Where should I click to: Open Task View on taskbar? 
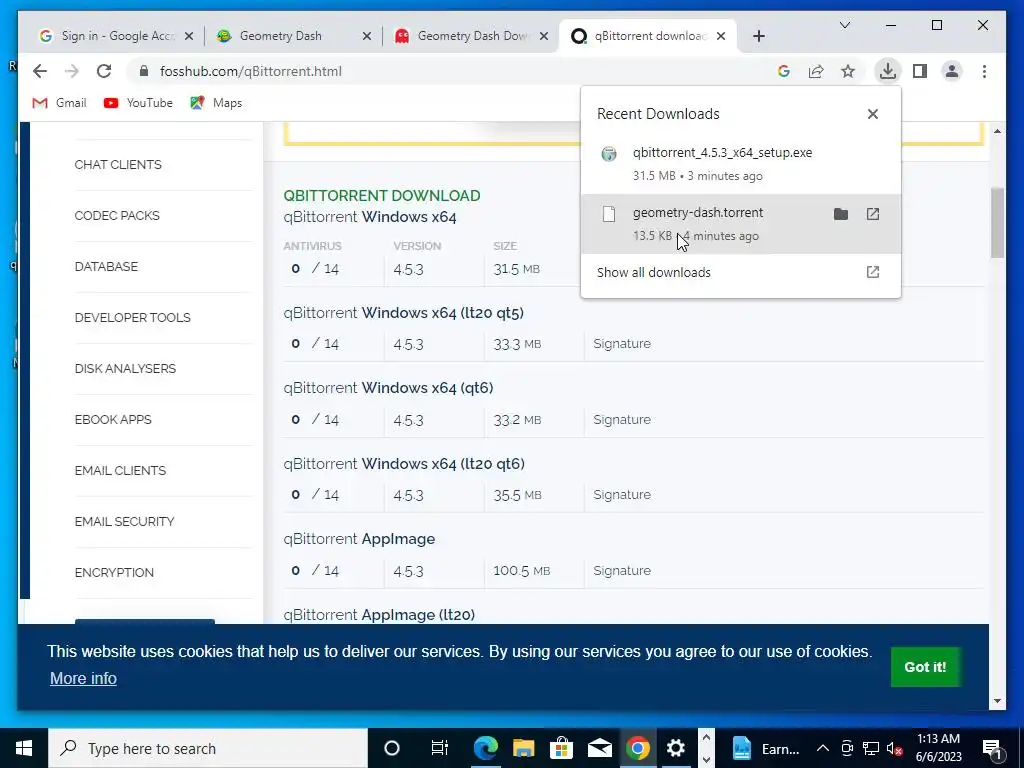[440, 748]
